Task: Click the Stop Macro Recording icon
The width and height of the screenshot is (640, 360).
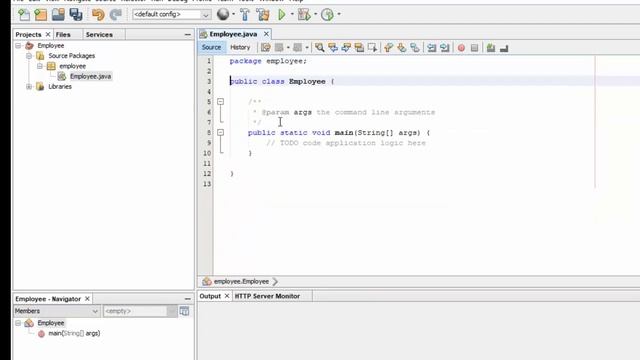Action: [474, 48]
